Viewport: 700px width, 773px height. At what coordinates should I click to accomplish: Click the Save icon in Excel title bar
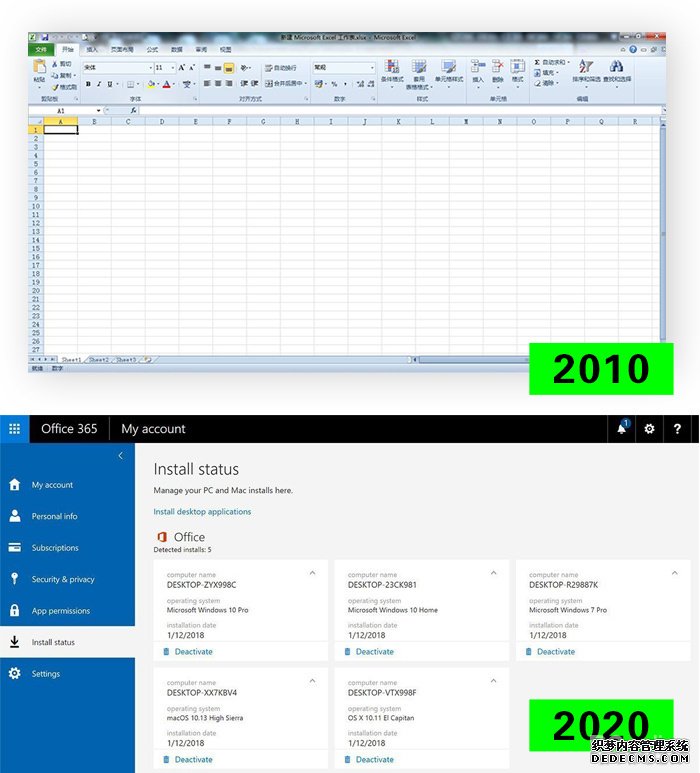[45, 37]
